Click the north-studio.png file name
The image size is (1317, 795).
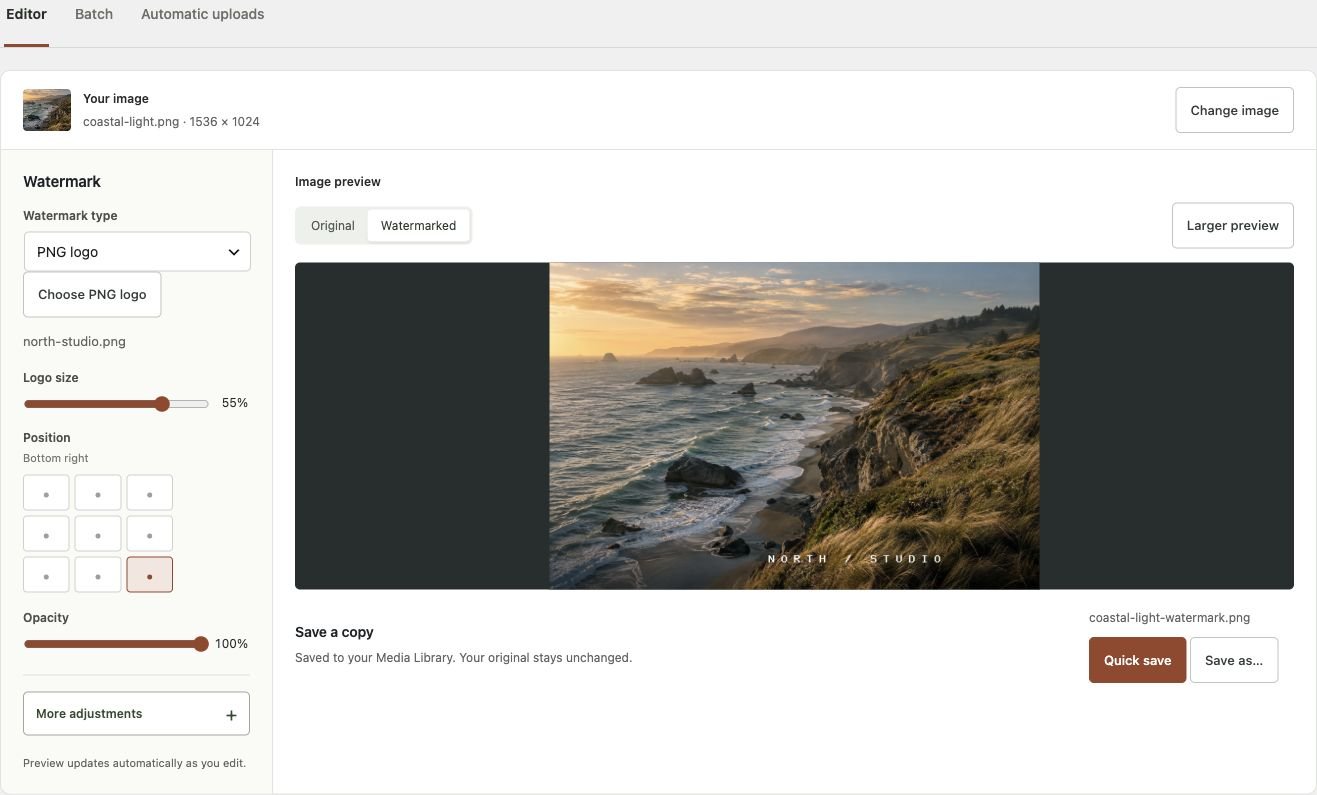[75, 342]
